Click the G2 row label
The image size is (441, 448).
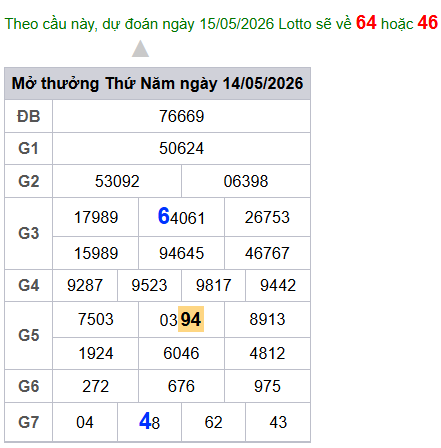tap(29, 181)
